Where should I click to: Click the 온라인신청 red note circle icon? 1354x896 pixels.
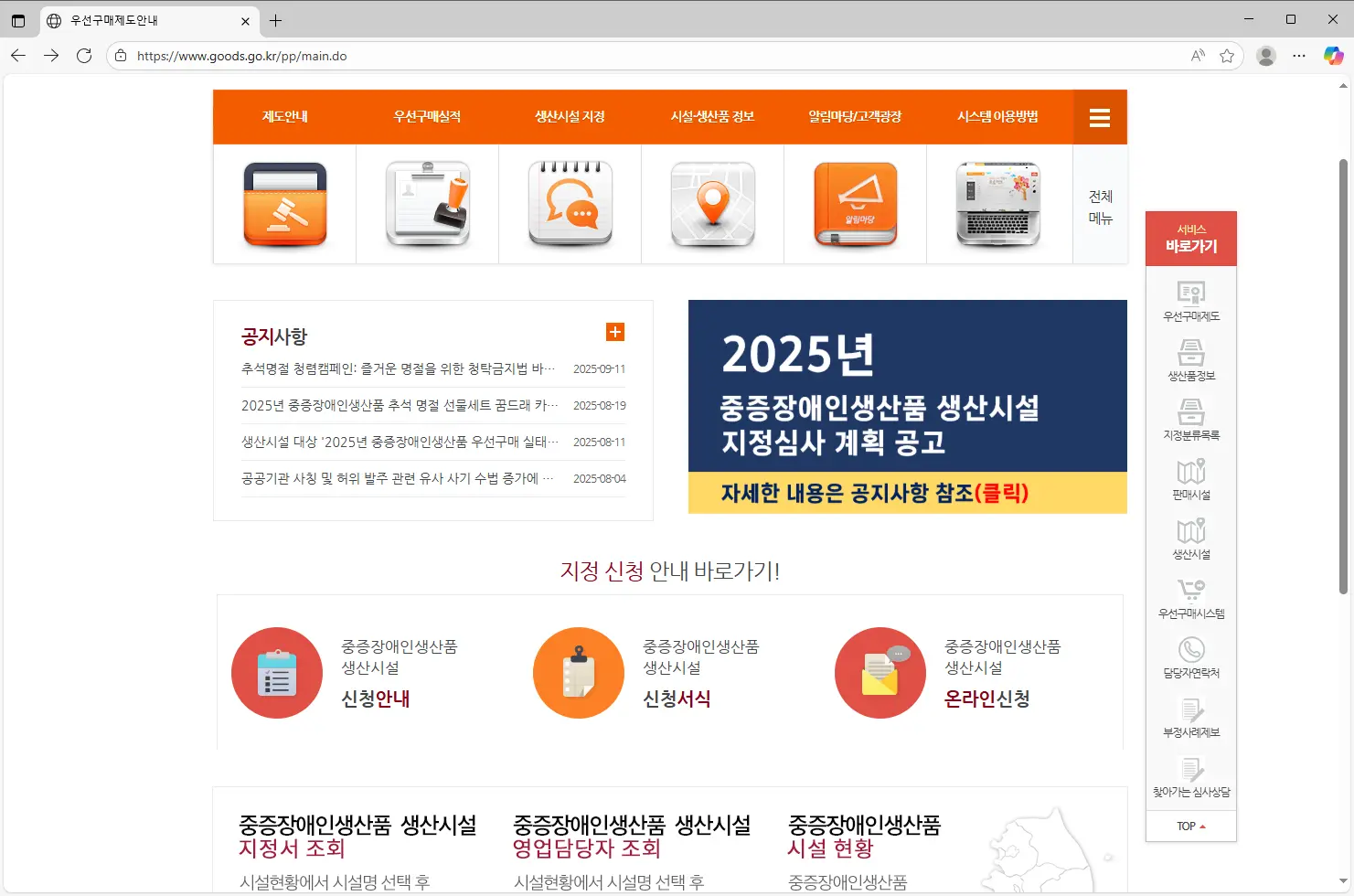coord(880,673)
